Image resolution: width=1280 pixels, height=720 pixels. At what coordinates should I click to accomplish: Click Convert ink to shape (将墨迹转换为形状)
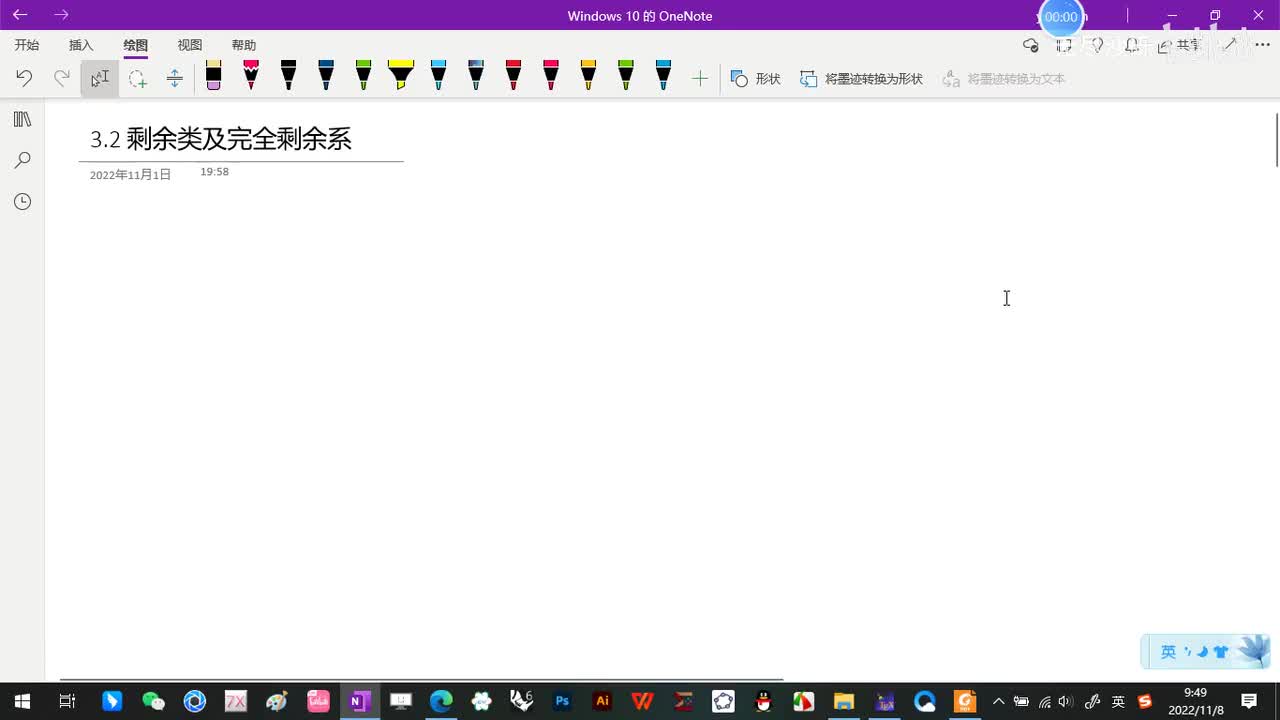pyautogui.click(x=861, y=78)
